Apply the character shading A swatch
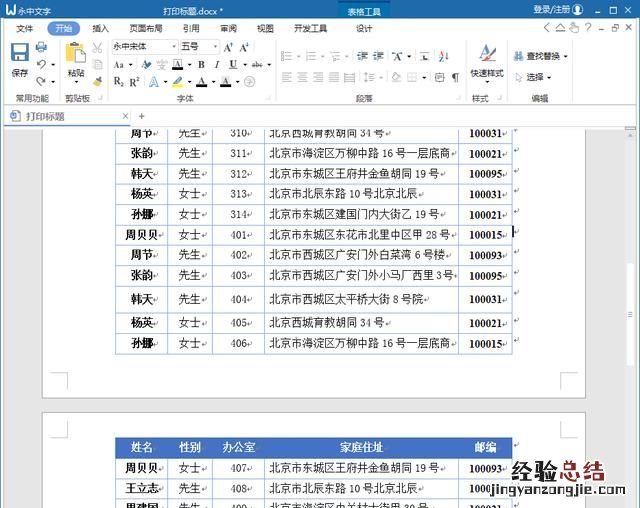The width and height of the screenshot is (640, 508). coord(226,82)
